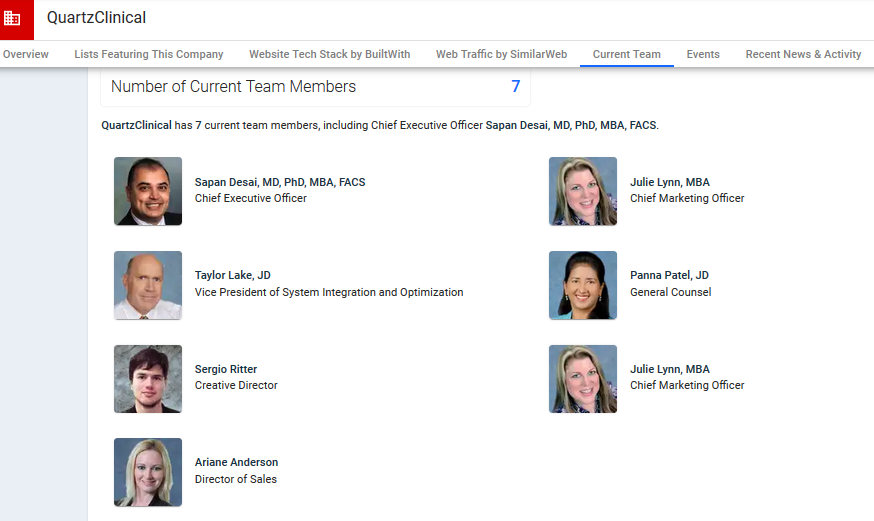Click Sapan Desai's profile photo
The height and width of the screenshot is (521, 874).
pyautogui.click(x=148, y=191)
